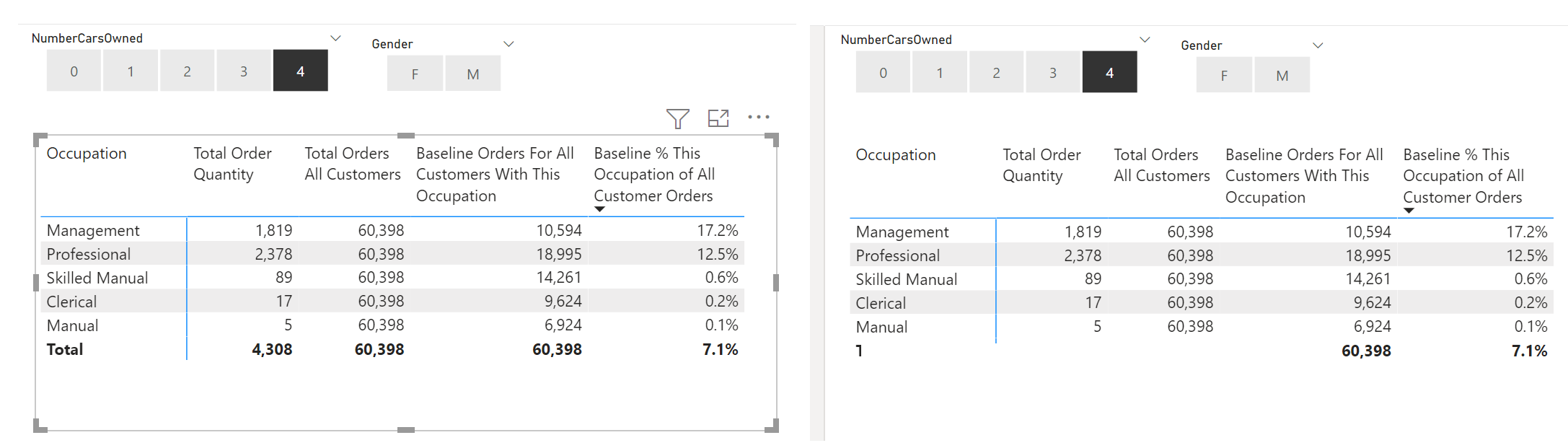Sort left table by Baseline Orders For All Customers
Screen dimensions: 1568x448
click(495, 175)
